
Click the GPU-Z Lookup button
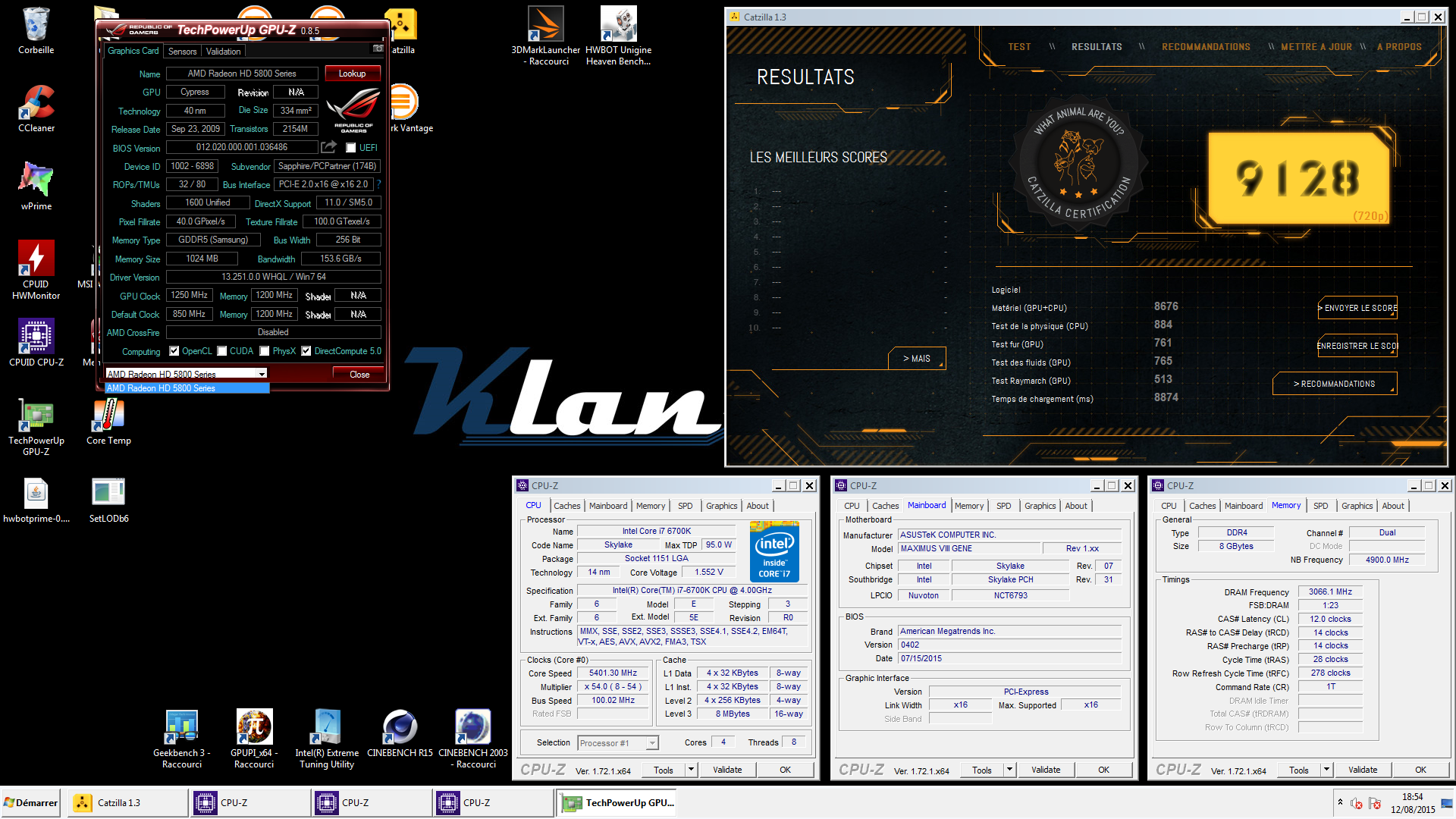(353, 74)
